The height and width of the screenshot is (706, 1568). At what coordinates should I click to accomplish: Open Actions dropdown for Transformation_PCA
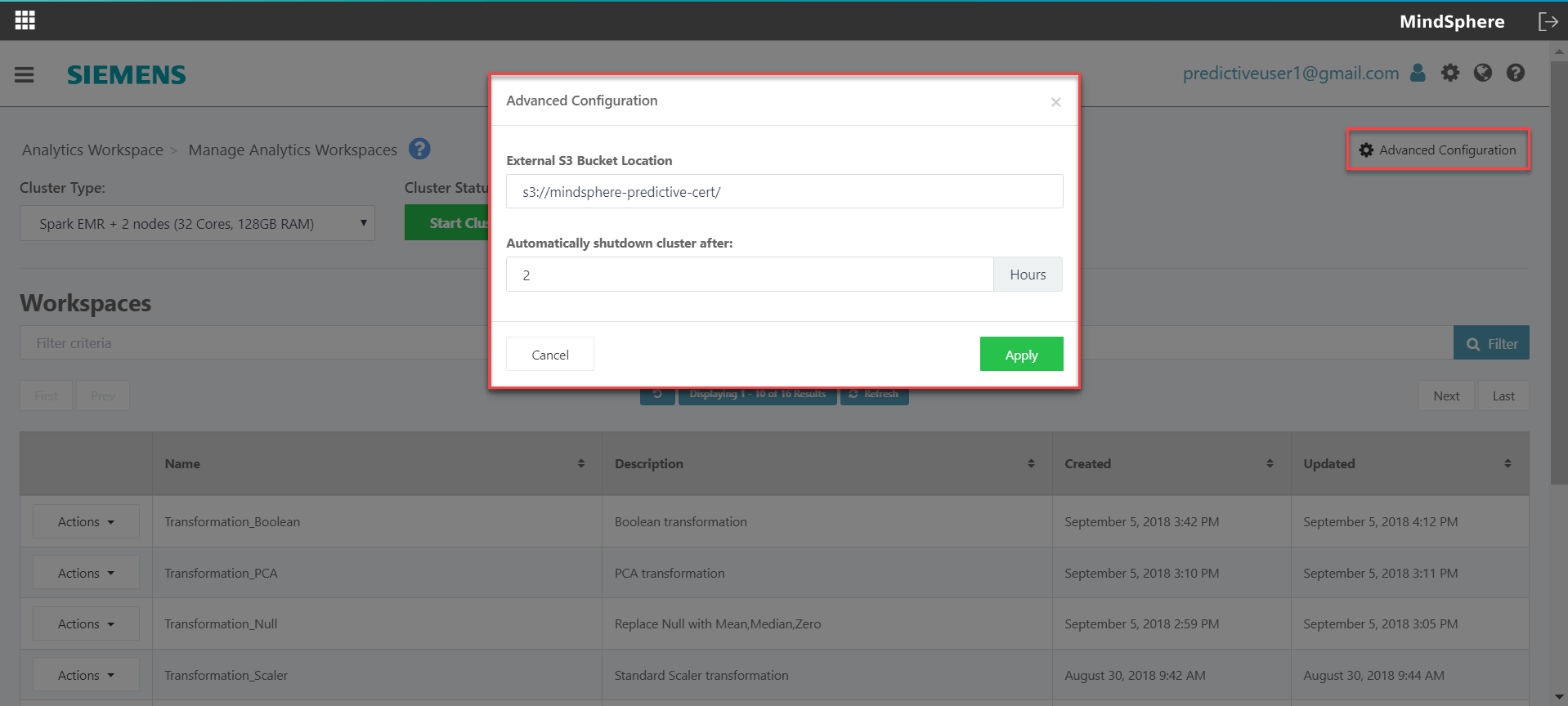tap(86, 573)
